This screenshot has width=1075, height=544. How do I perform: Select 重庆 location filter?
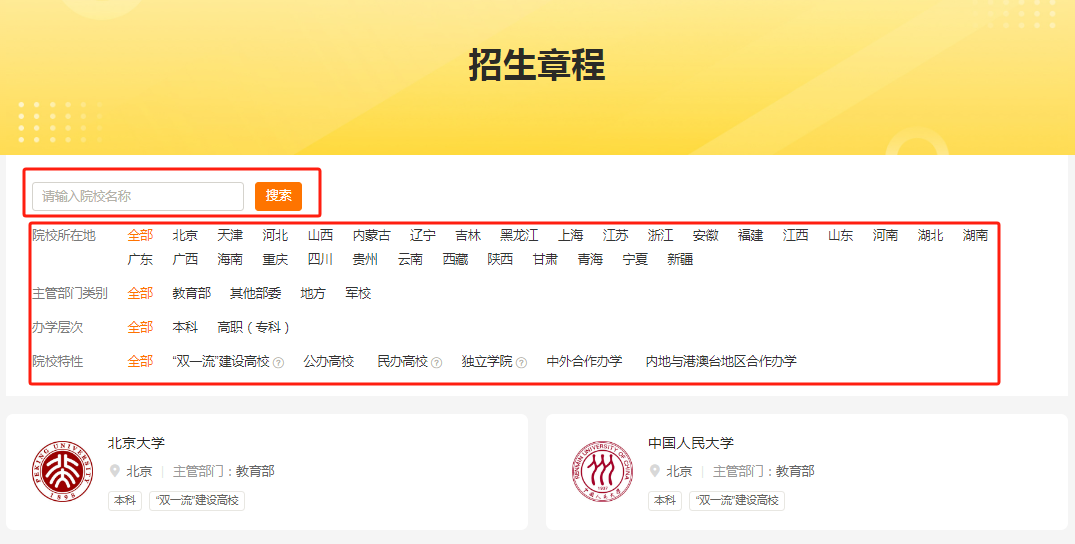click(275, 259)
